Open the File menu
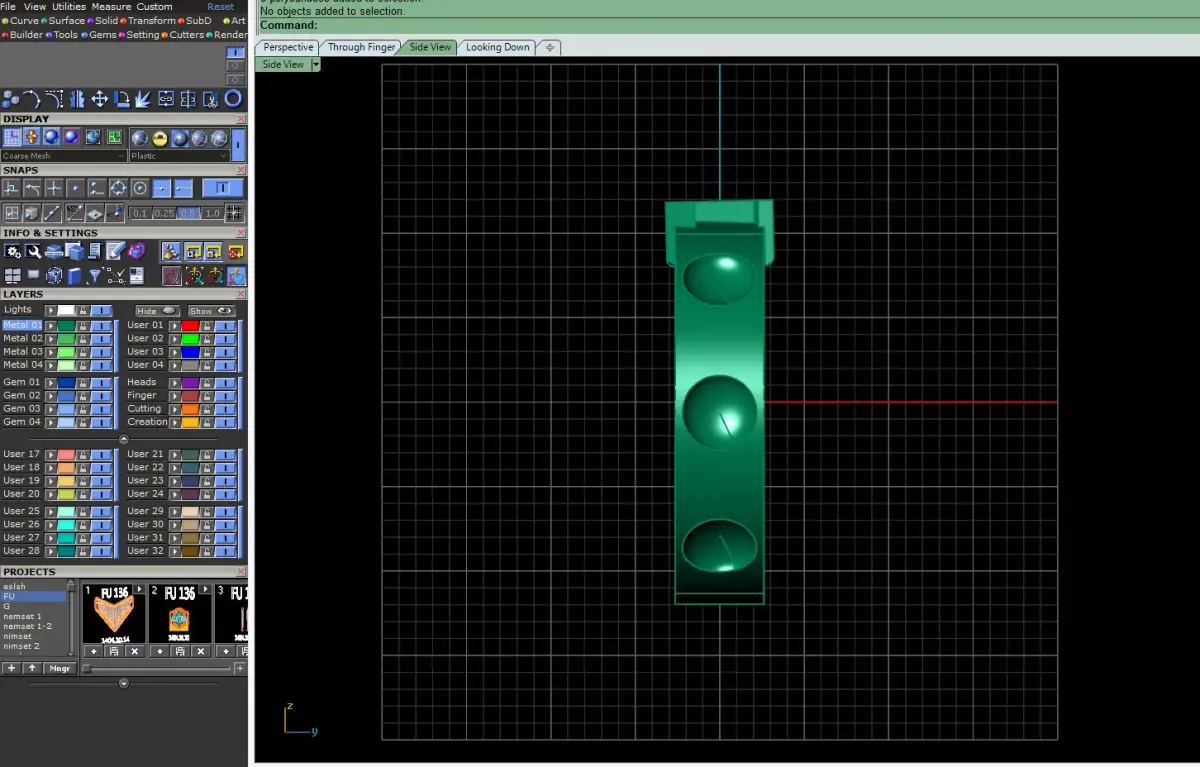1200x767 pixels. [x=8, y=7]
